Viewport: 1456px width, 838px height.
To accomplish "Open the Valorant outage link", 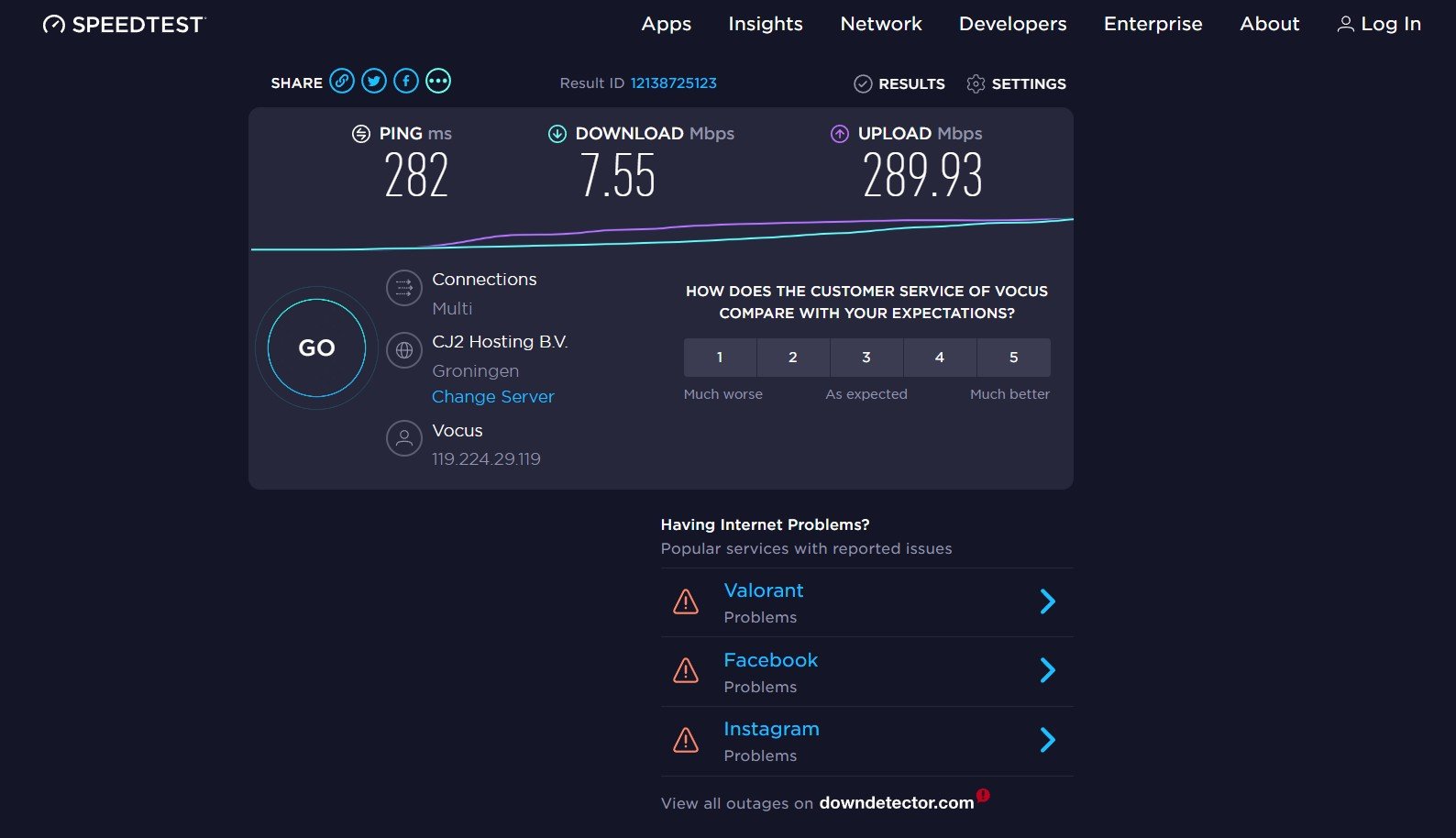I will 764,590.
